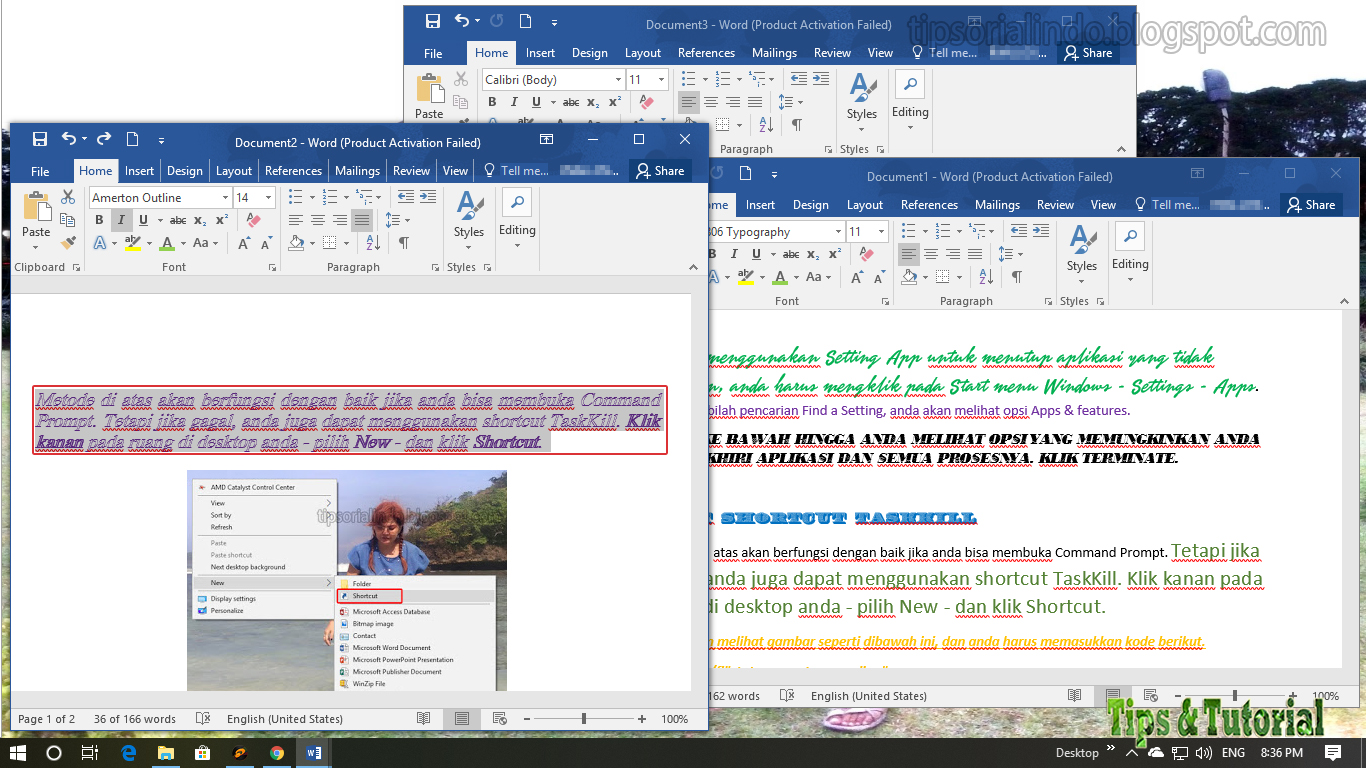Click the proofing errors icon in status bar
The image size is (1366, 768).
click(x=204, y=718)
